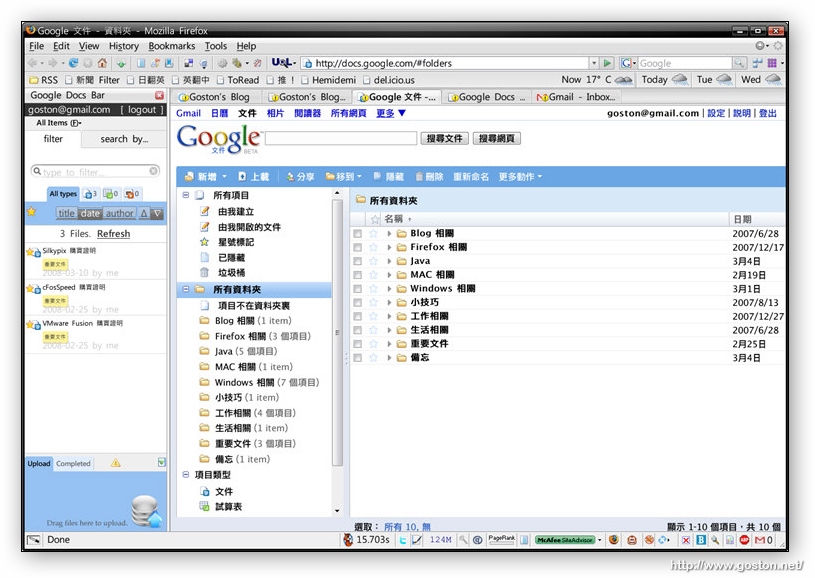The height and width of the screenshot is (578, 815).
Task: Go to the Firefox home page icon
Action: 102,63
